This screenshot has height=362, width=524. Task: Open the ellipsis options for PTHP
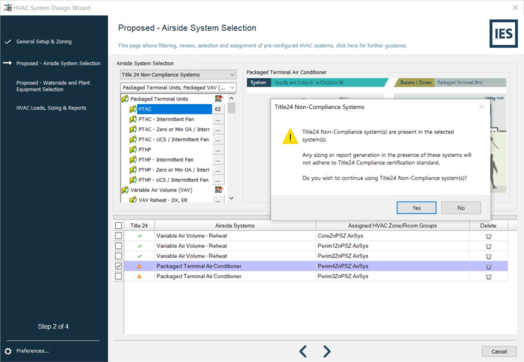[218, 150]
